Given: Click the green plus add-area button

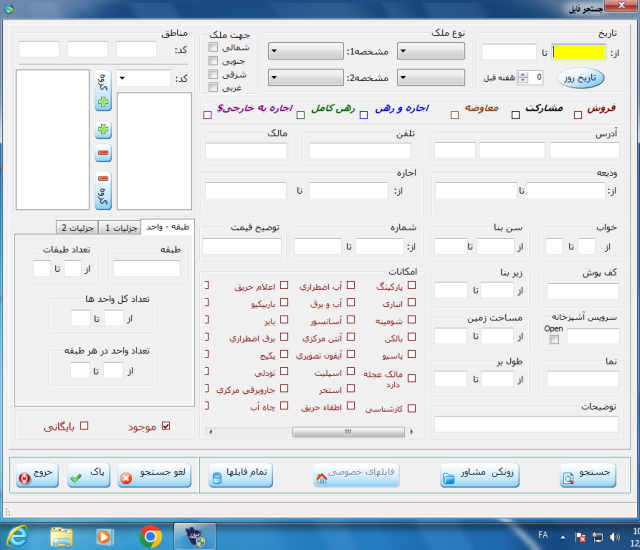Looking at the screenshot, I should pos(103,131).
